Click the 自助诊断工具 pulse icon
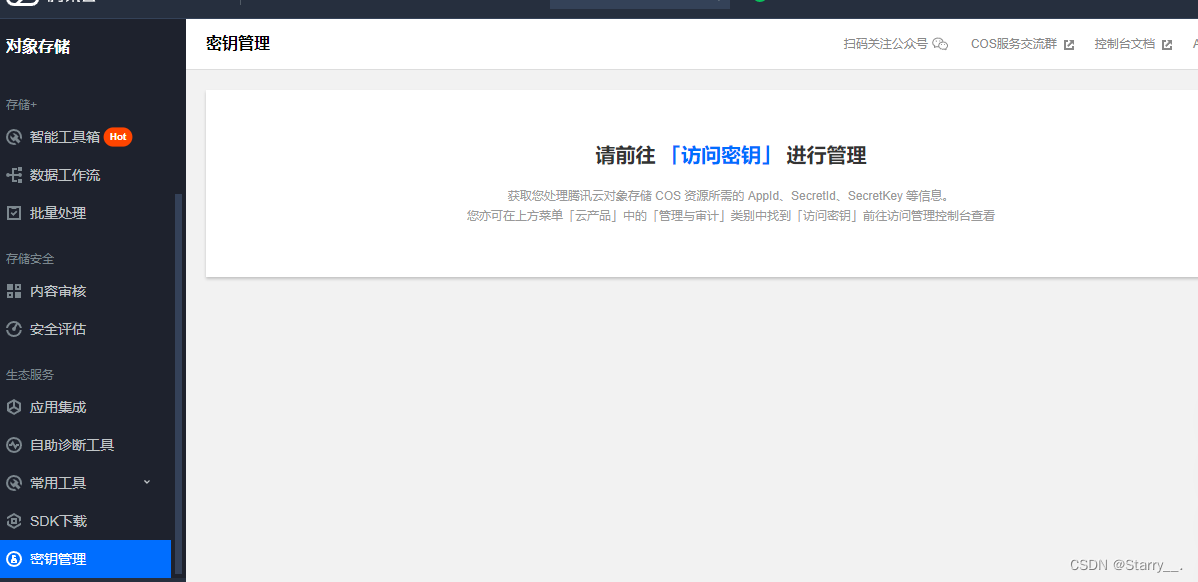The width and height of the screenshot is (1198, 582). click(x=14, y=445)
